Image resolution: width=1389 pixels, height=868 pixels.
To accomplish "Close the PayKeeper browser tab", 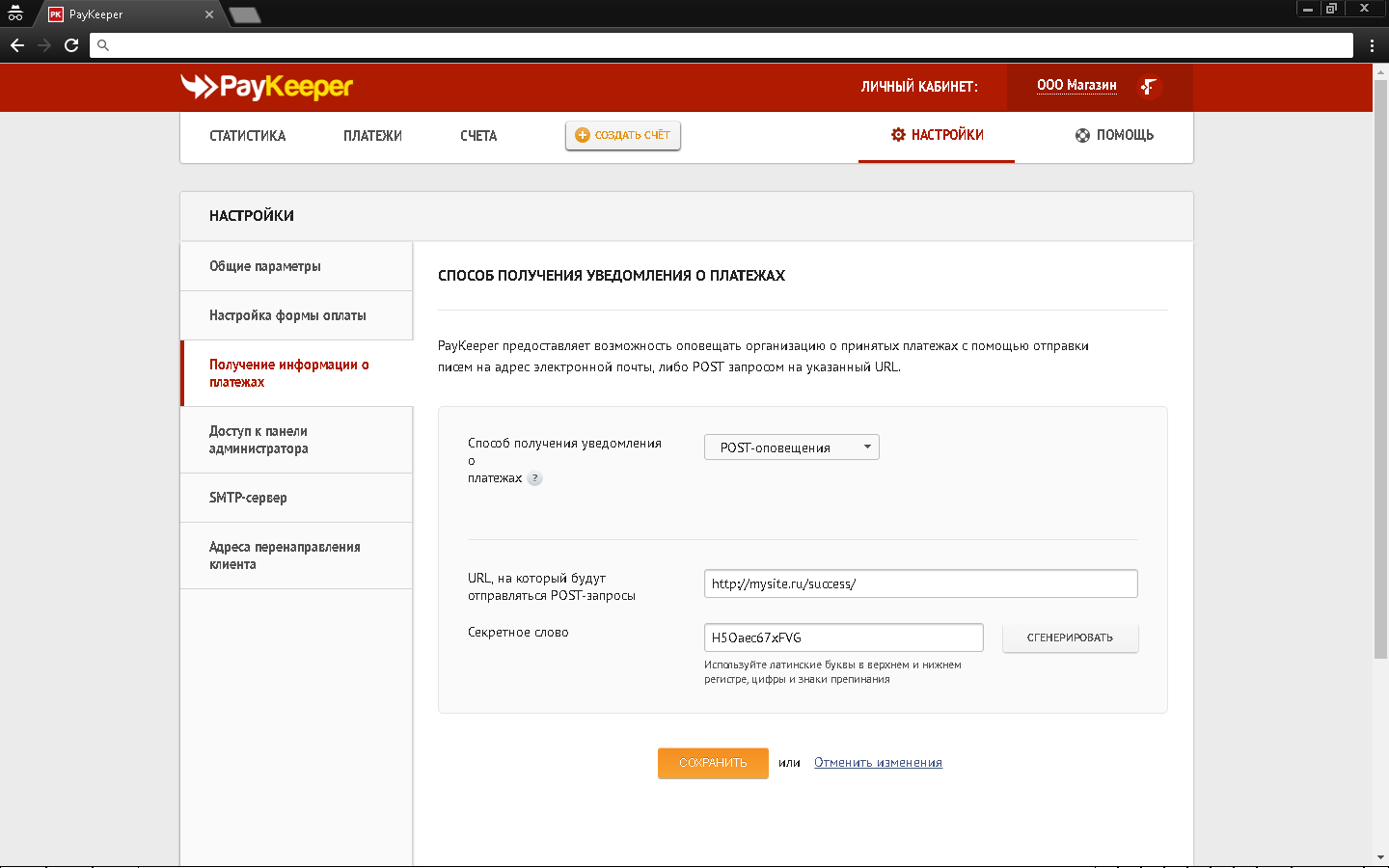I will click(x=209, y=14).
